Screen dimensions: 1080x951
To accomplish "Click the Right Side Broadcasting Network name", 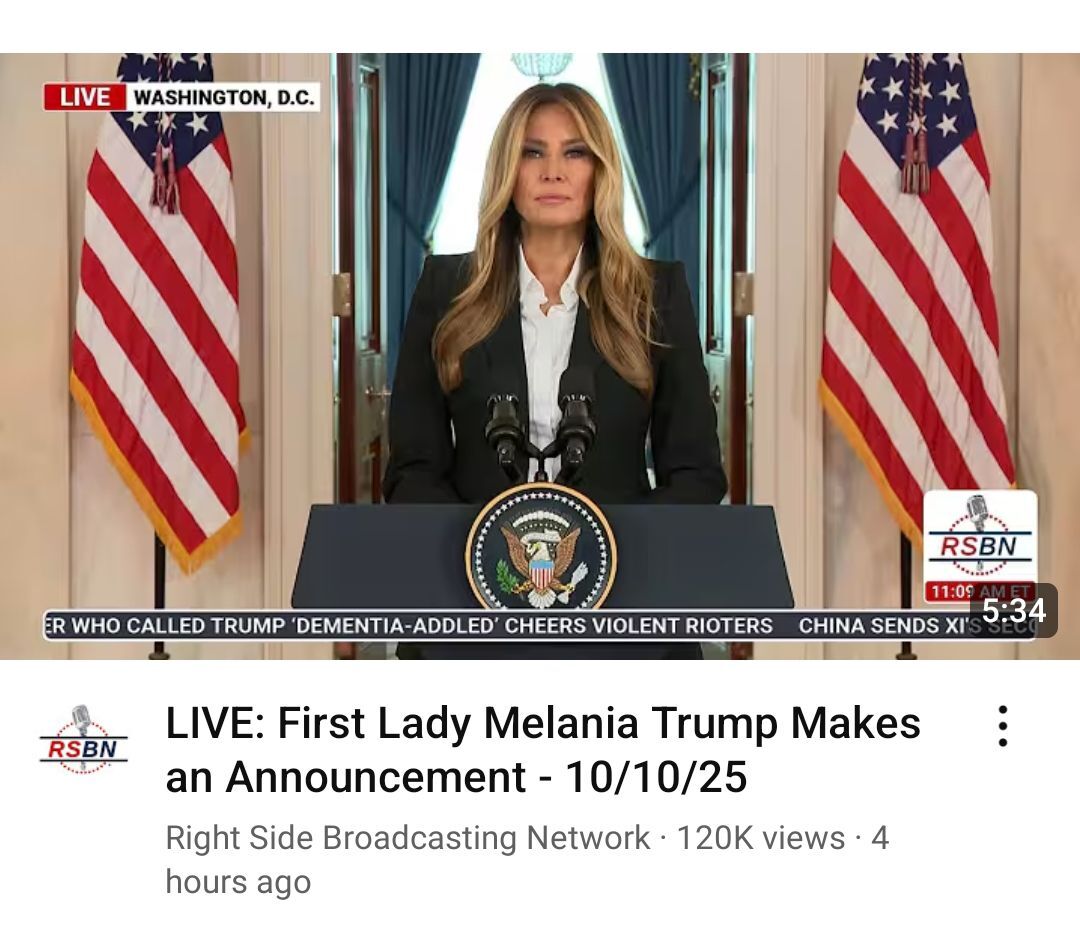I will [x=408, y=837].
